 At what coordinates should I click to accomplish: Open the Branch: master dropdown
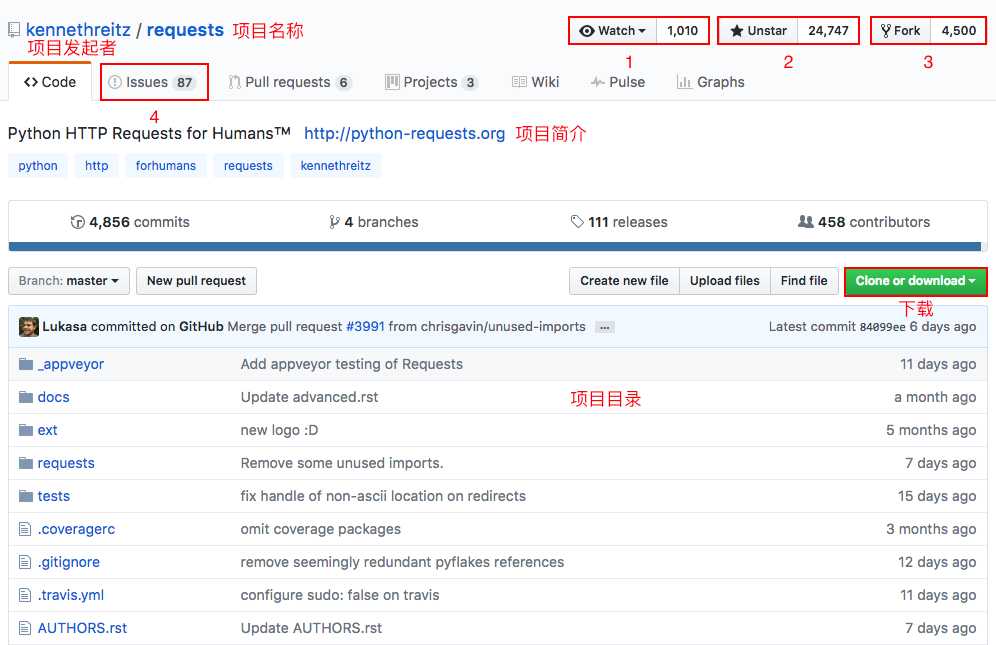[69, 281]
